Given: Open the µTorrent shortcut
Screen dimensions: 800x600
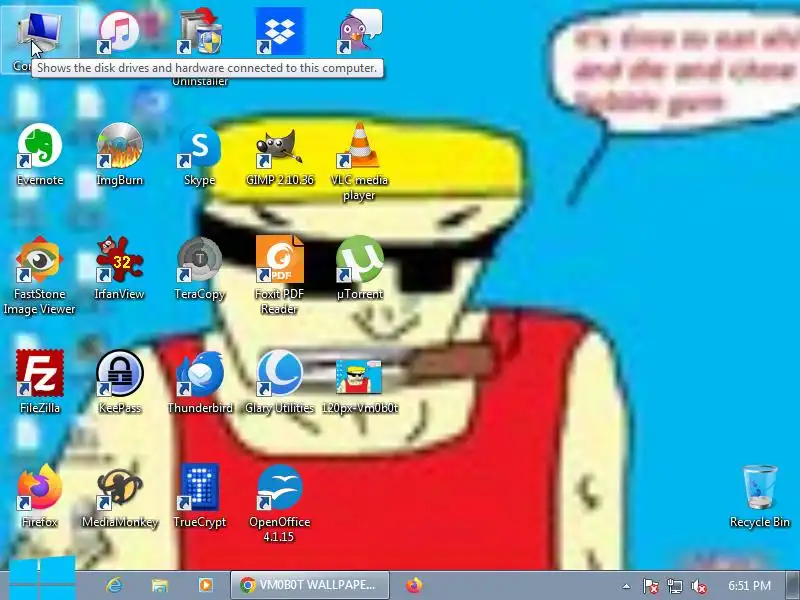Looking at the screenshot, I should tap(360, 269).
